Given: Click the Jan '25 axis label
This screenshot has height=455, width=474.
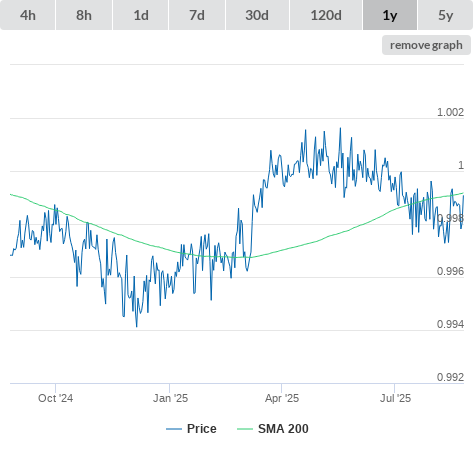Looking at the screenshot, I should (170, 398).
